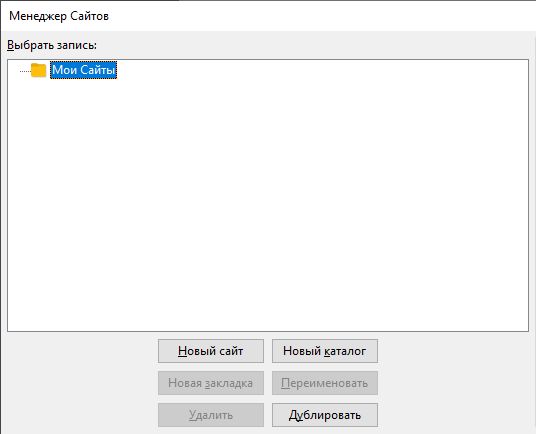The height and width of the screenshot is (434, 536).
Task: Select the Мои Сайты tree entry
Action: tap(83, 70)
